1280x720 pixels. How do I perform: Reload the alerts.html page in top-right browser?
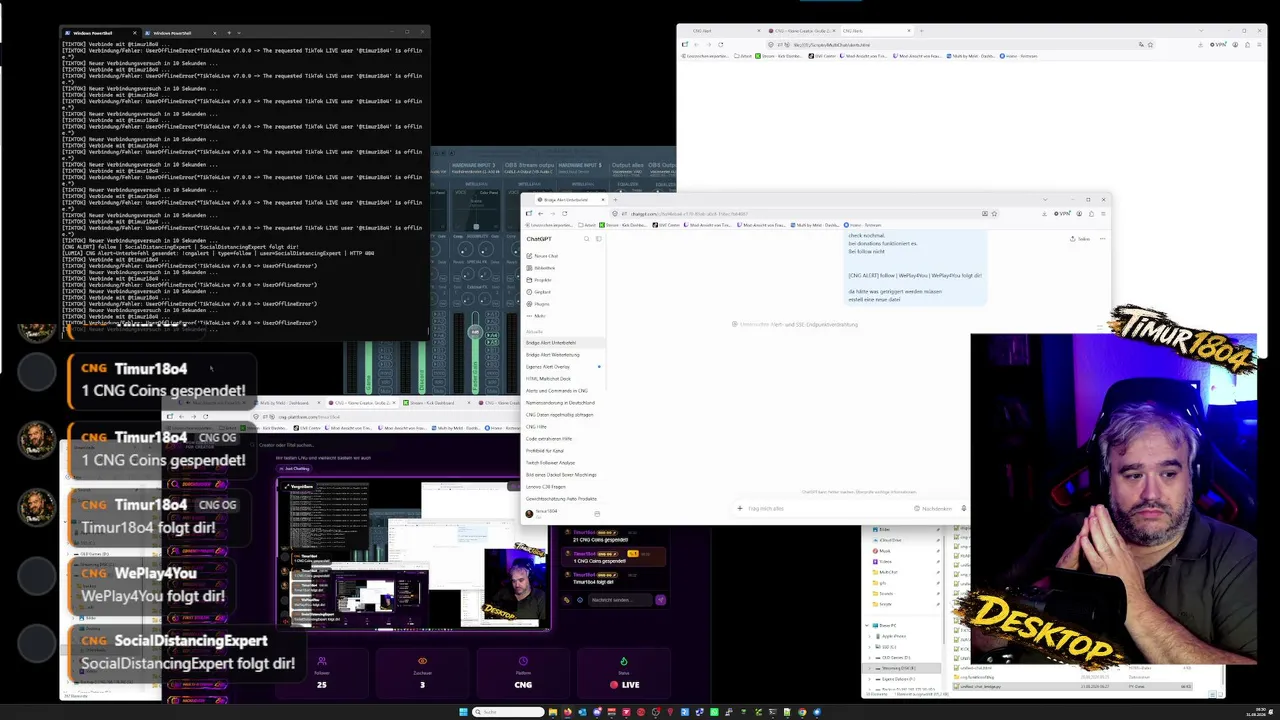[x=721, y=44]
